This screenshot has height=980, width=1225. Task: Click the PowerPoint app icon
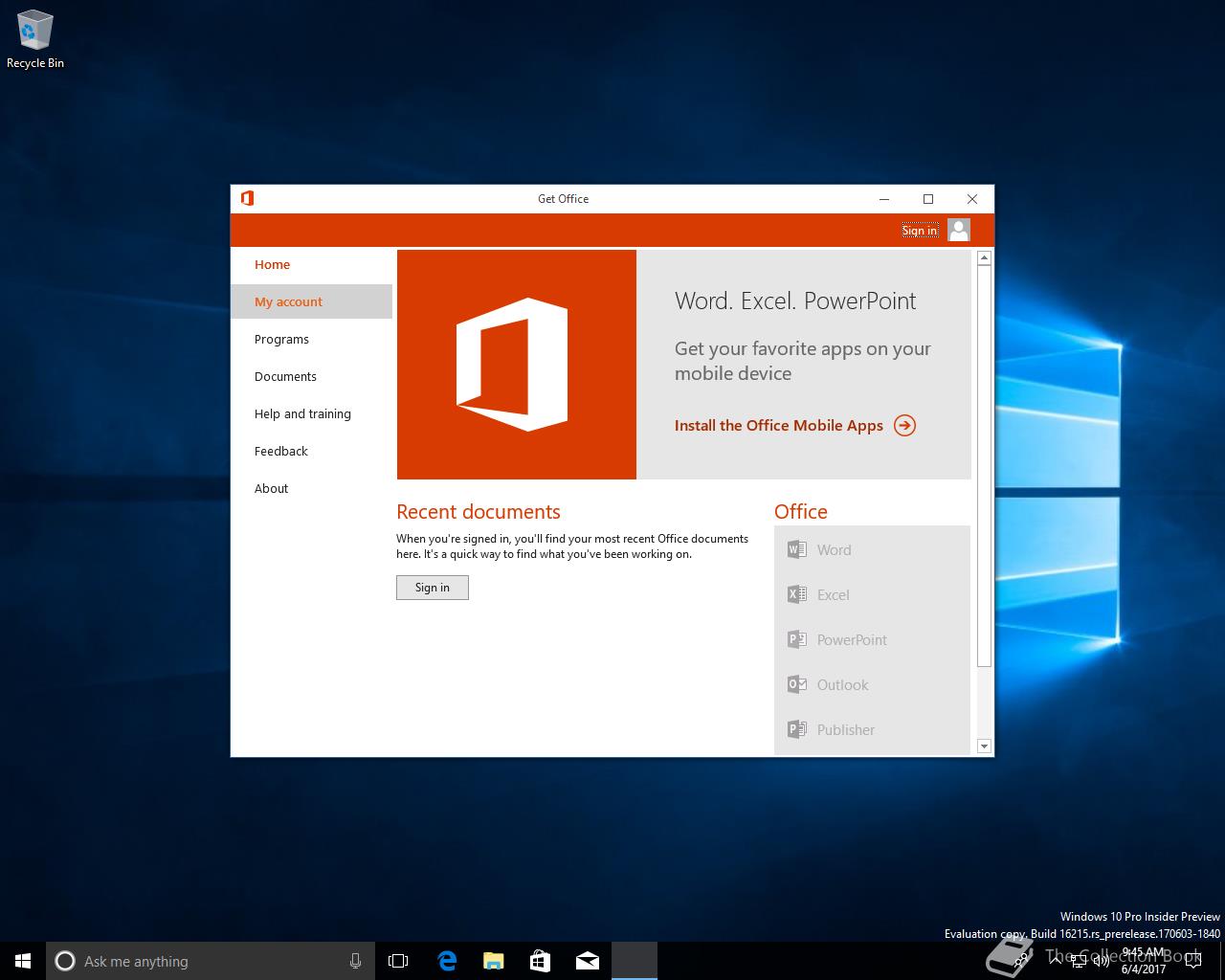796,639
